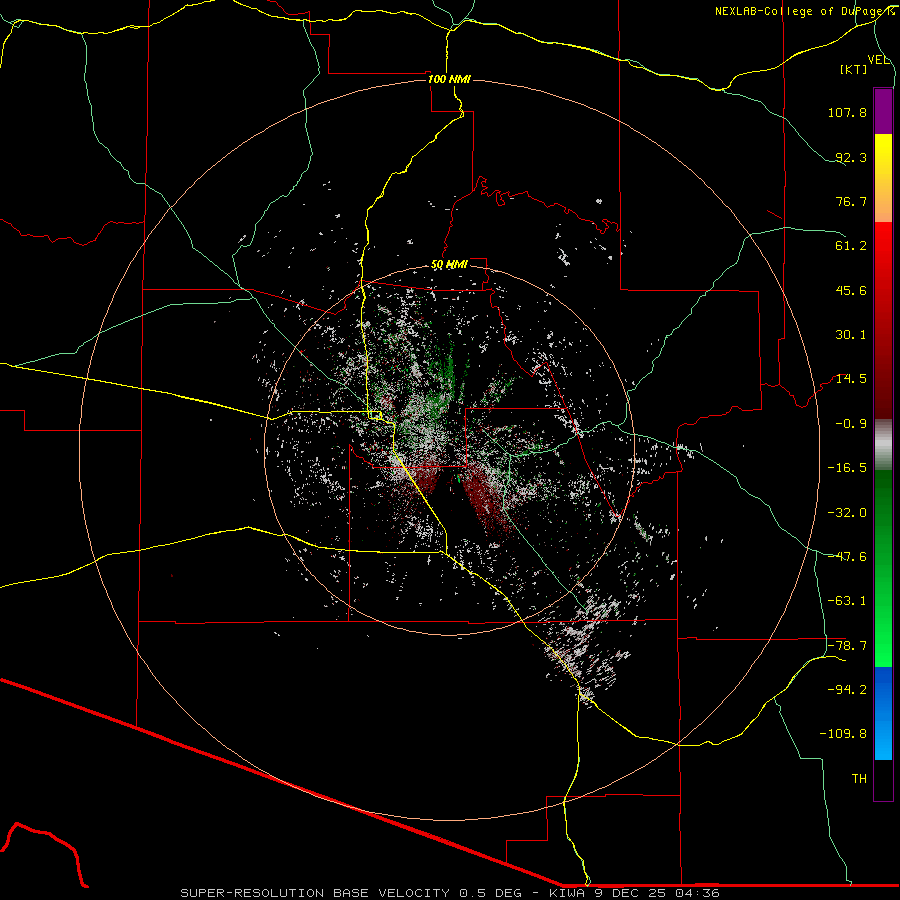This screenshot has width=900, height=900.
Task: Click the -0.9 velocity scale value
Action: coord(851,424)
